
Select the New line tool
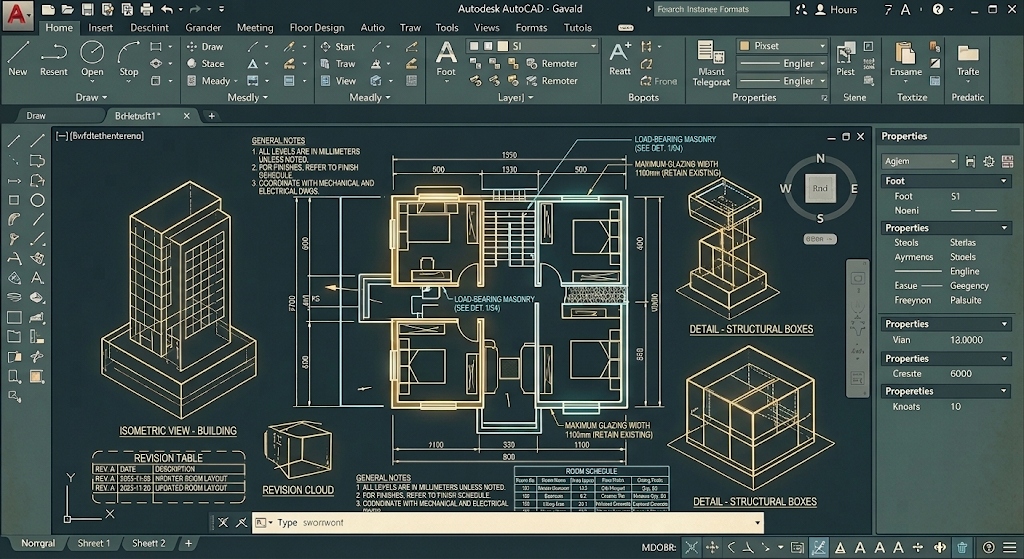[18, 57]
